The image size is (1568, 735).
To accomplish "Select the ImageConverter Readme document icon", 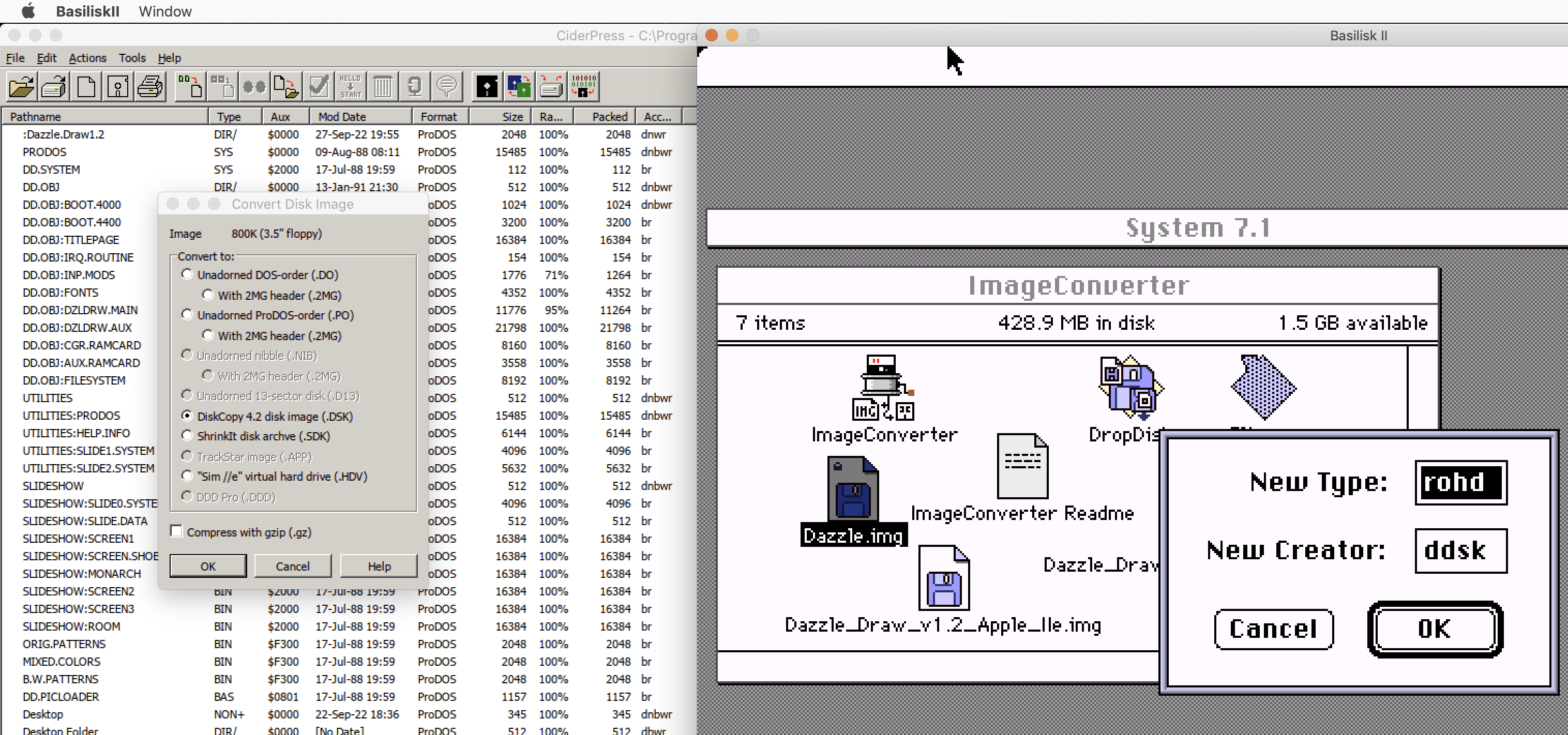I will pos(1022,466).
